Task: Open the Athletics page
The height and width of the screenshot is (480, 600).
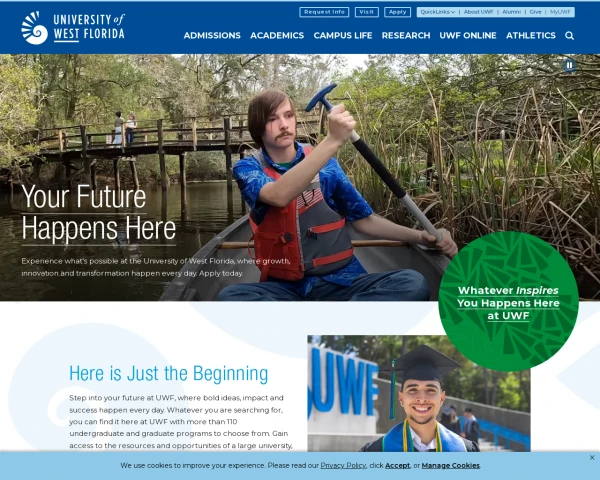Action: (x=530, y=35)
